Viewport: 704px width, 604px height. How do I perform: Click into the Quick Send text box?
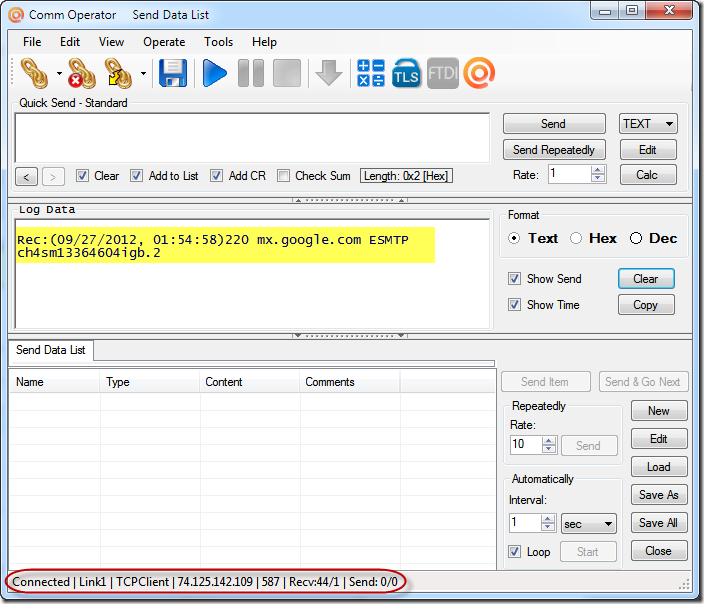coord(252,137)
